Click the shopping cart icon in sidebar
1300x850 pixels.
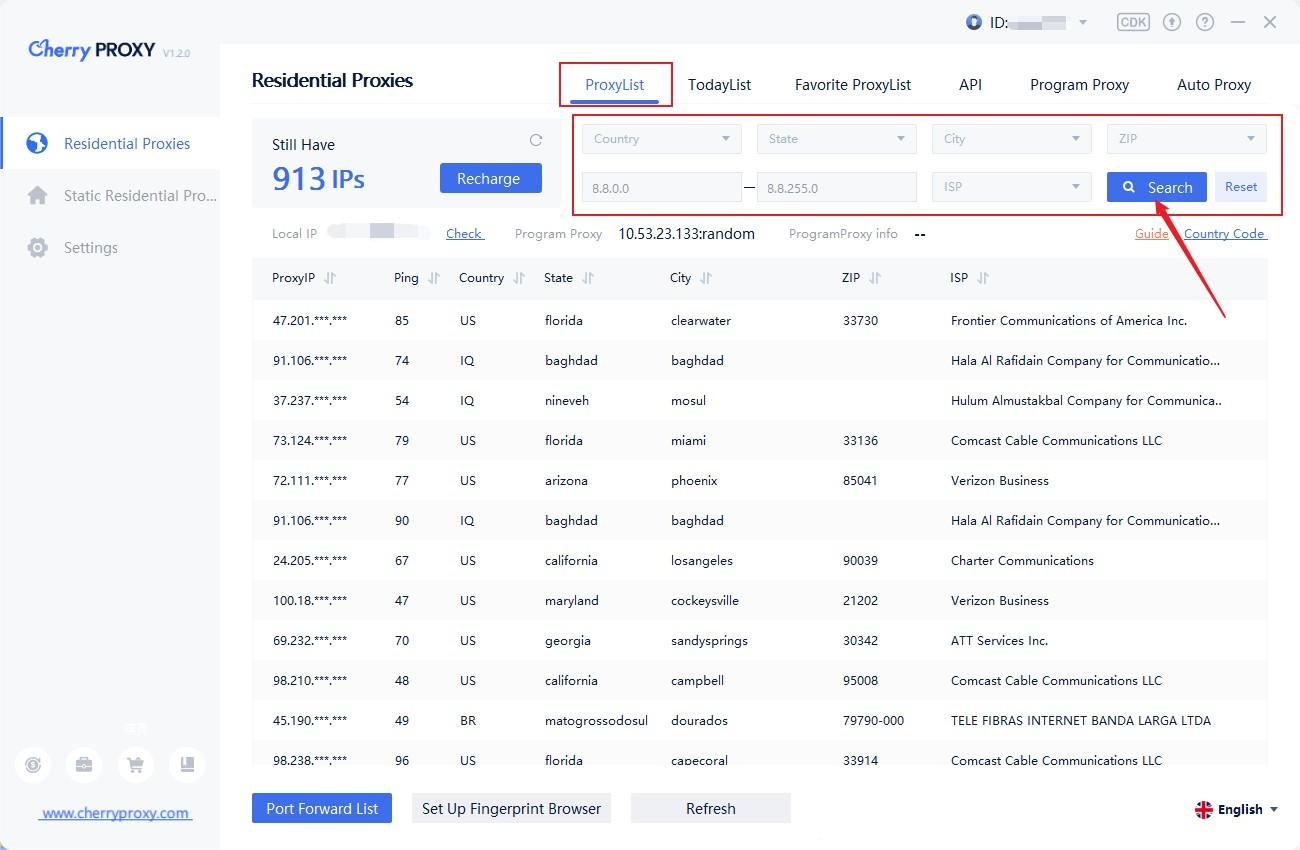(135, 765)
